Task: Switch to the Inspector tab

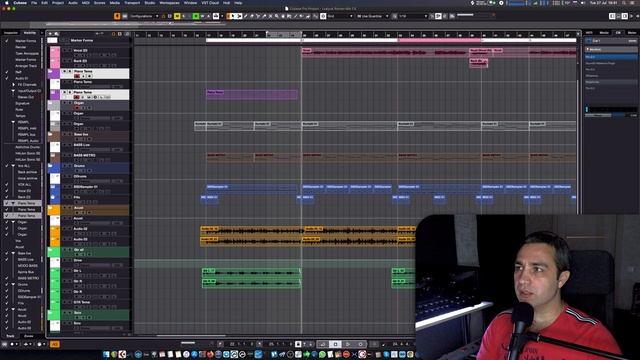Action: click(11, 33)
